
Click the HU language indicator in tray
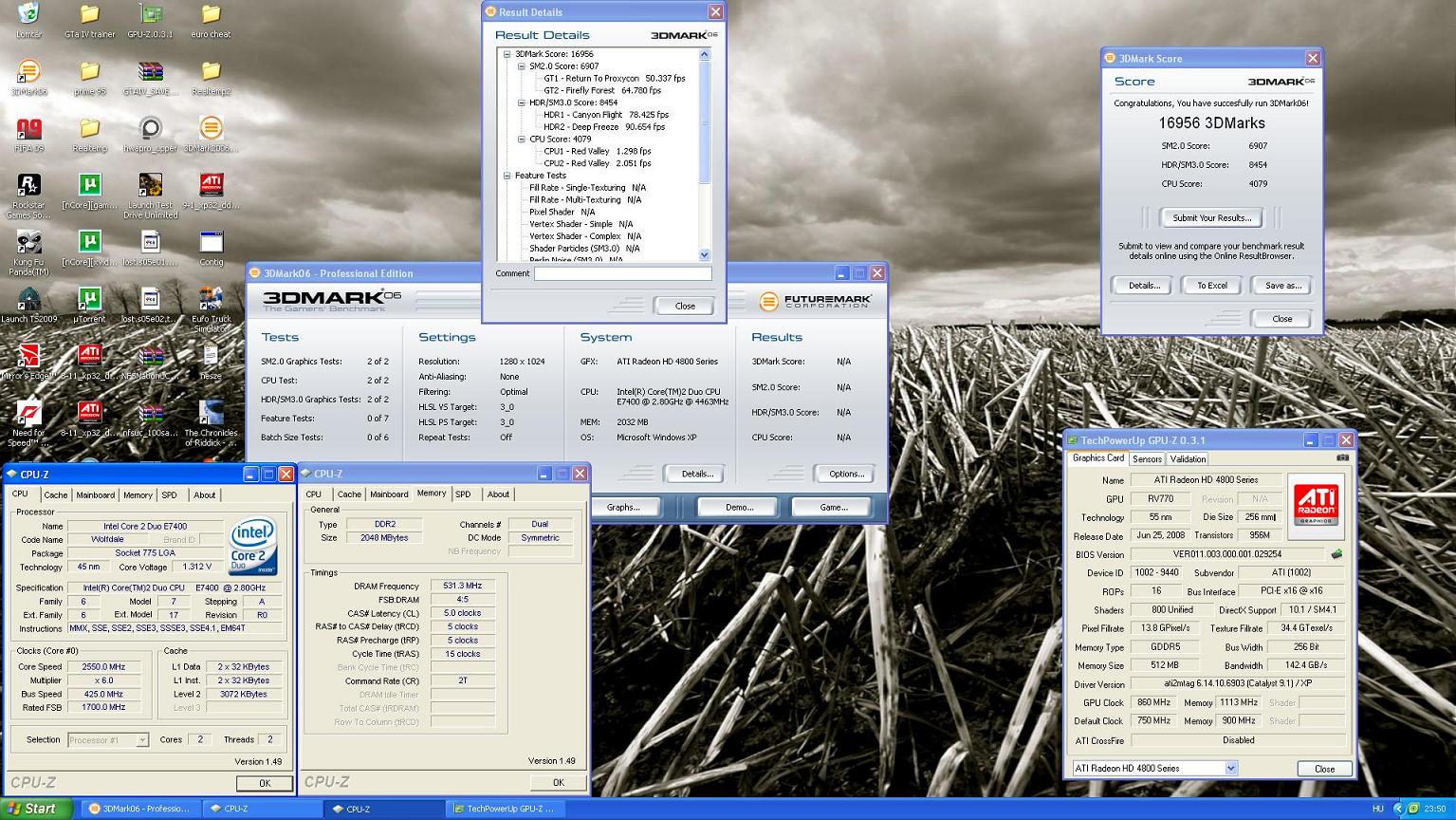pyautogui.click(x=1378, y=809)
